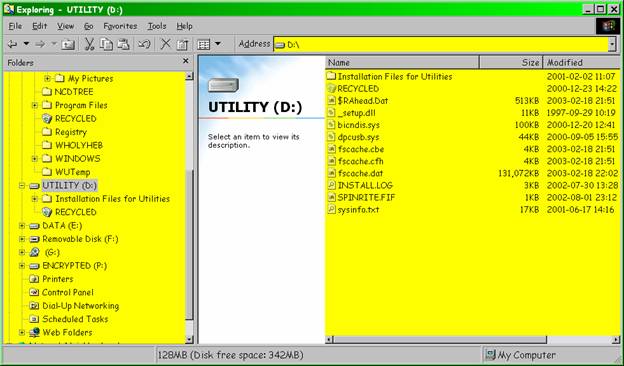Close the Folders pane
This screenshot has width=624, height=366.
point(185,61)
